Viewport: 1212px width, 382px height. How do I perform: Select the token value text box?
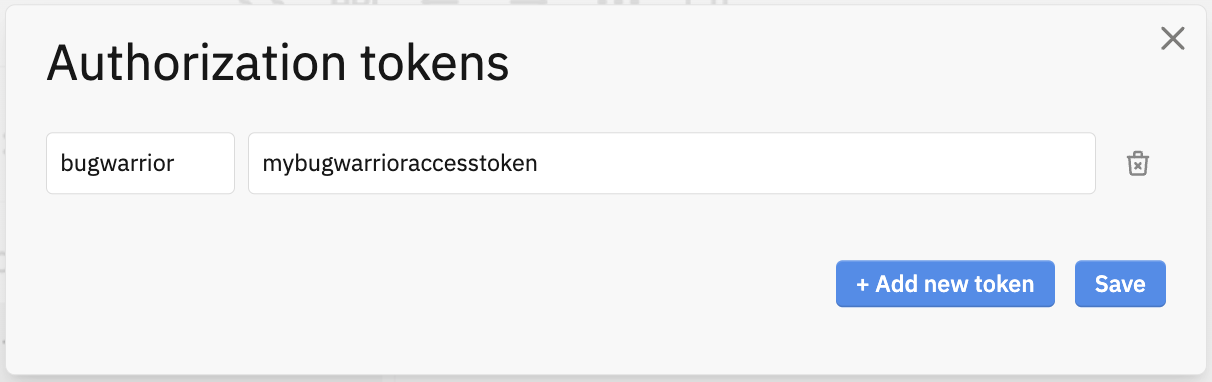672,163
